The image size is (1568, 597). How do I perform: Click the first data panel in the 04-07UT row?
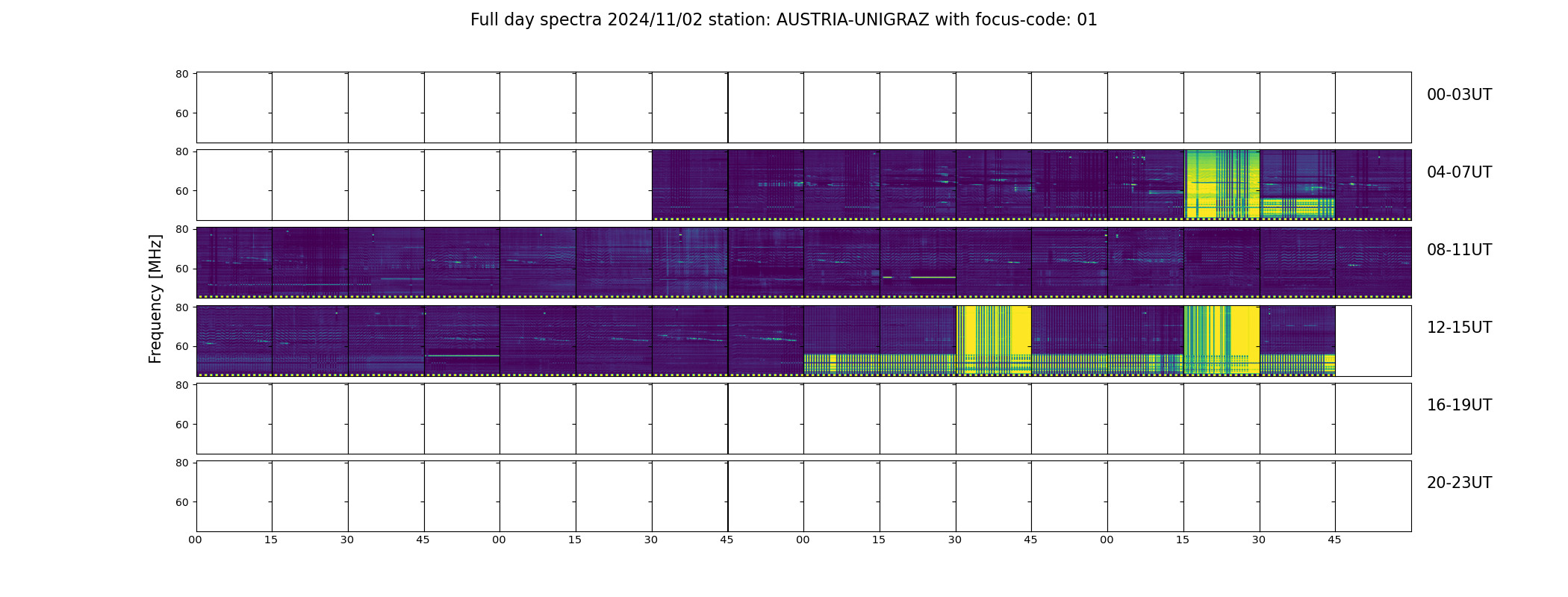(x=690, y=184)
